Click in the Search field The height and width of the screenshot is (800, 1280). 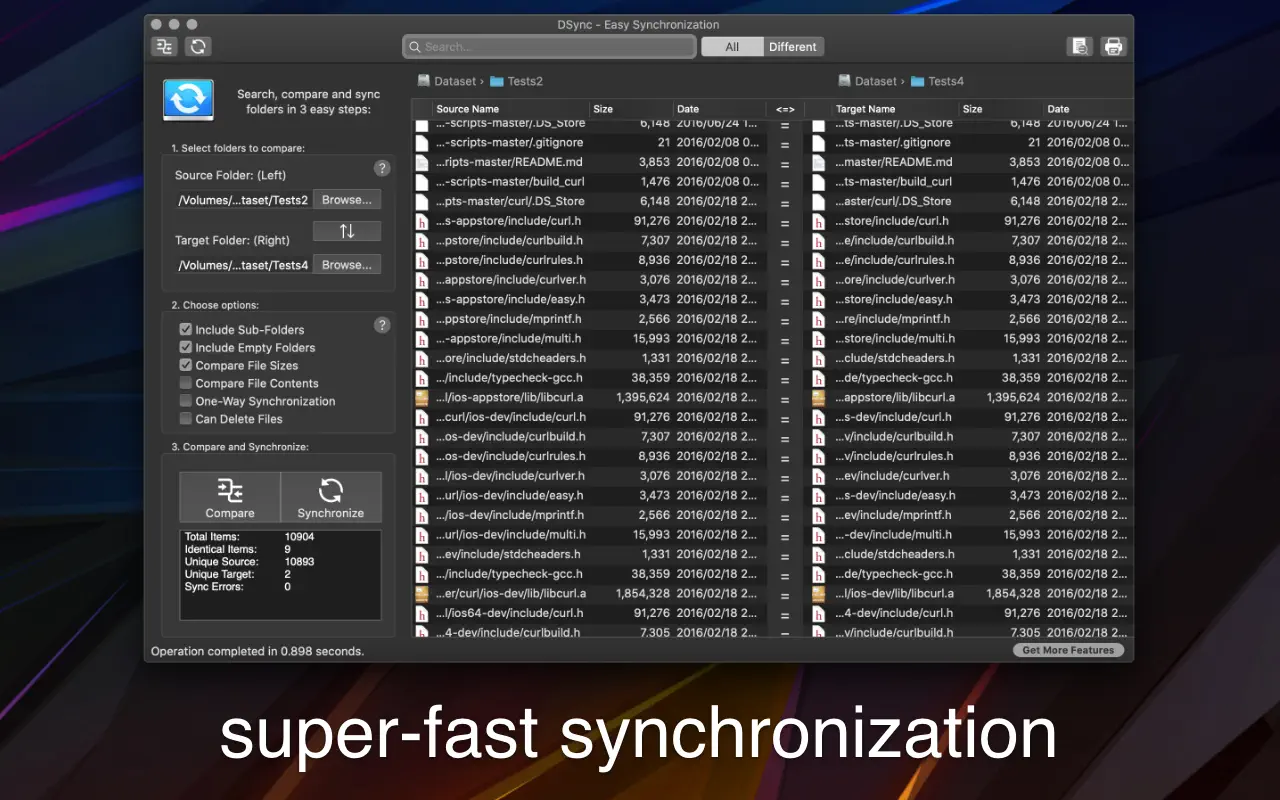549,47
